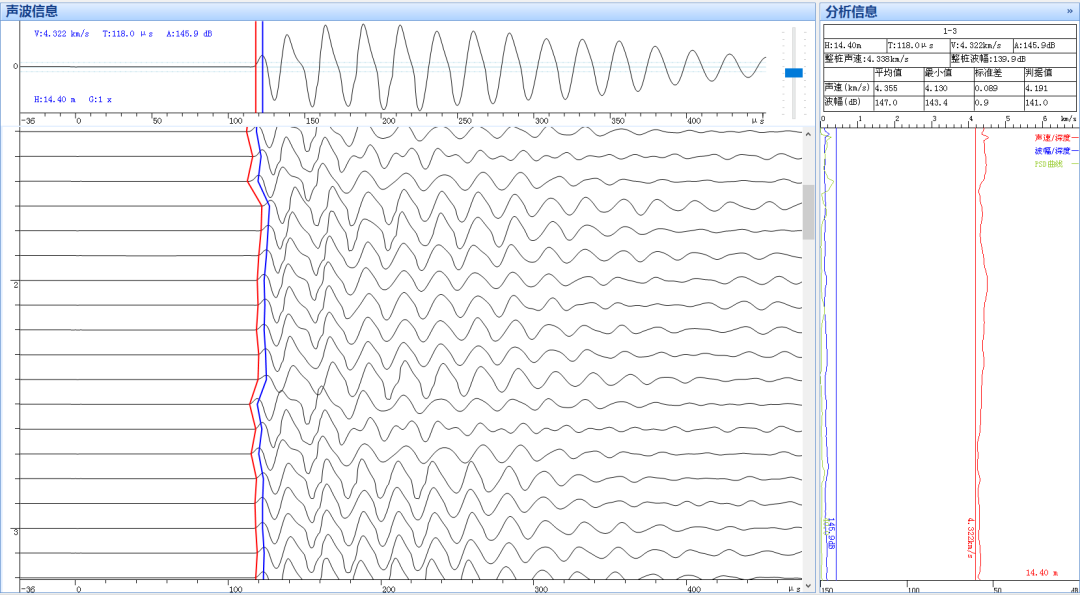Viewport: 1080px width, 595px height.
Task: Click the red 14.40 m depth label
Action: [x=1044, y=573]
